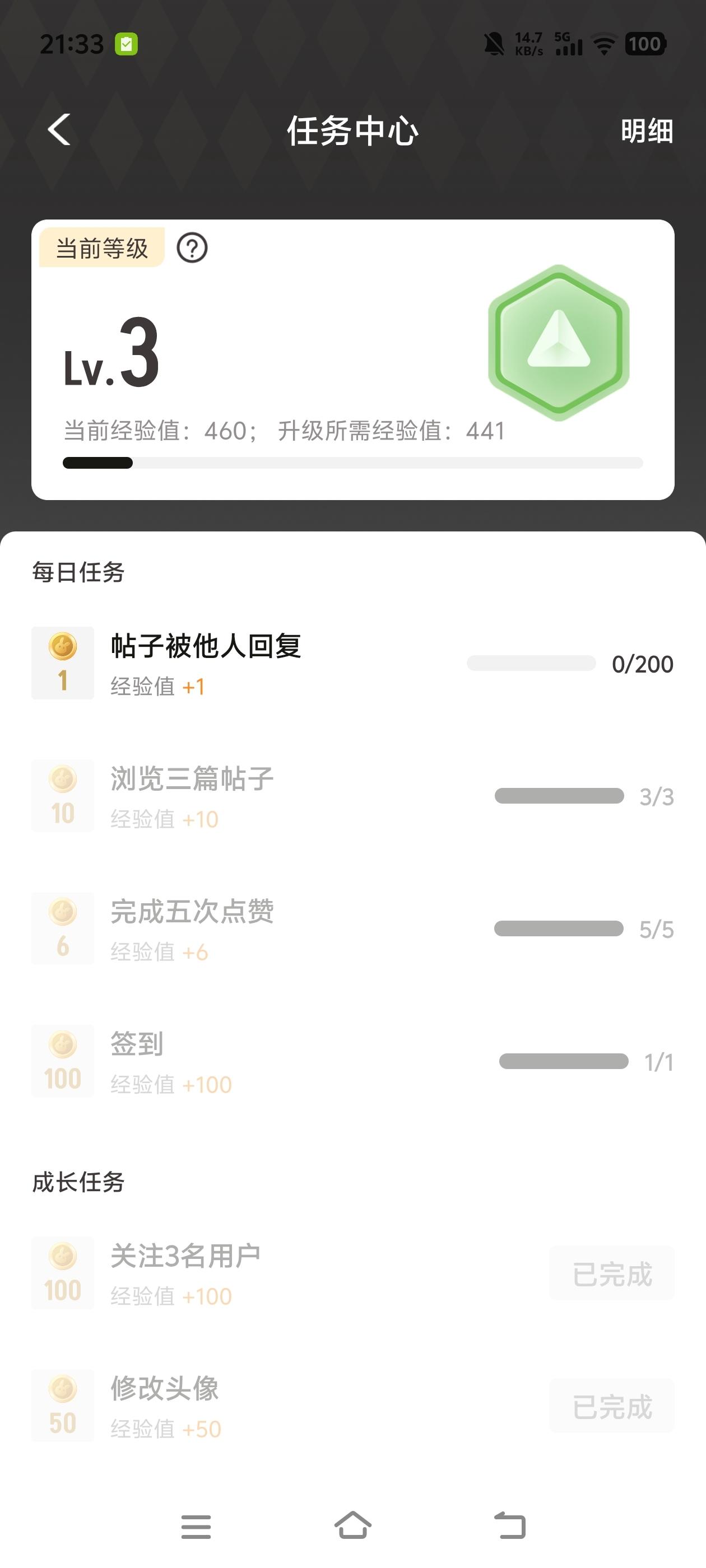Tap the level experience progress bar
This screenshot has width=706, height=1568.
(352, 463)
